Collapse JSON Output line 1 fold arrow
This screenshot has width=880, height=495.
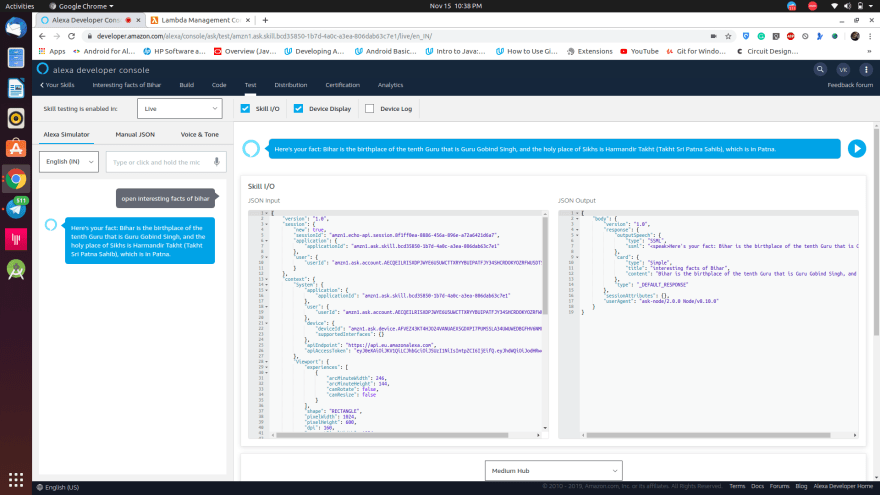pos(577,213)
